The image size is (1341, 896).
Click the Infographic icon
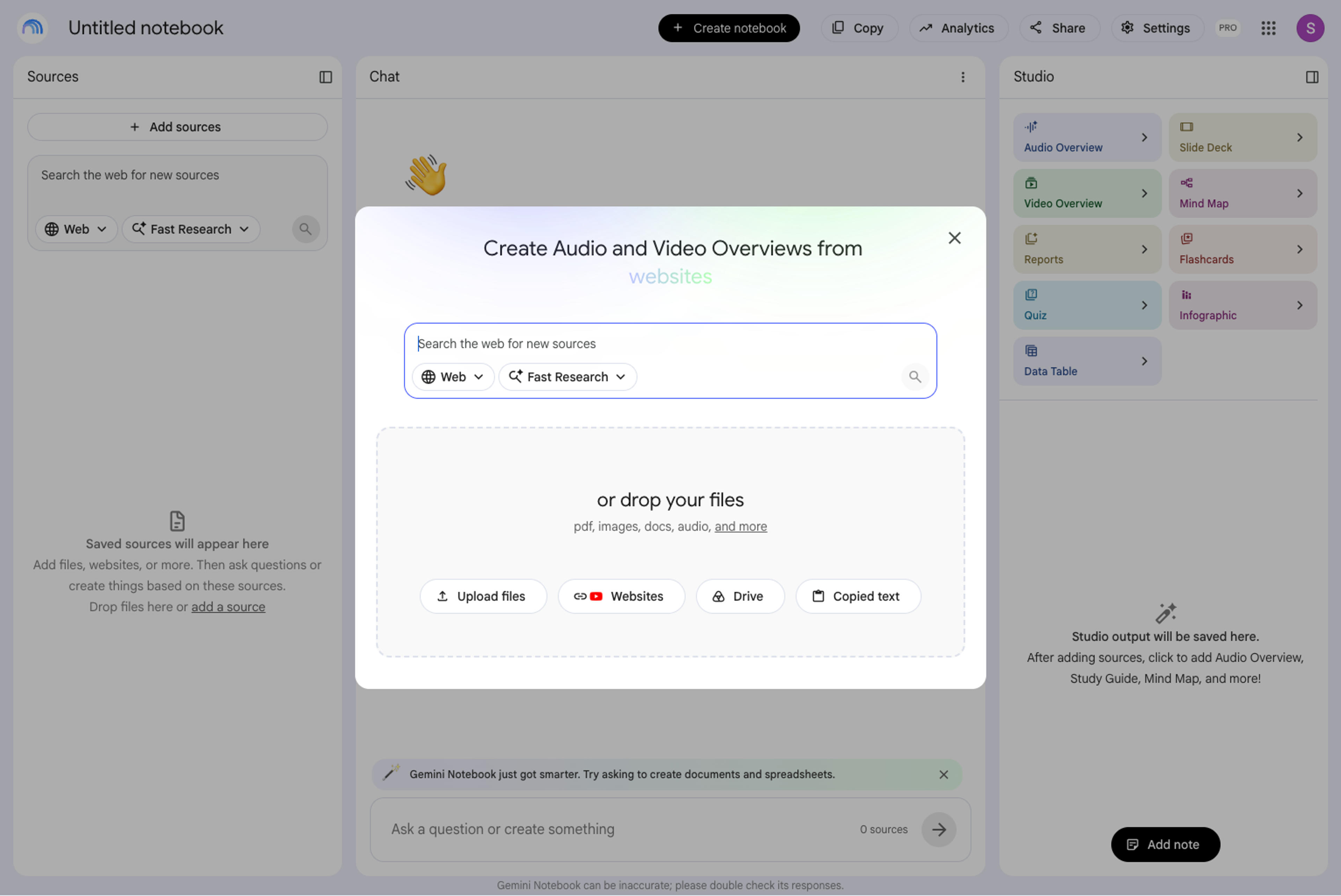tap(1187, 295)
